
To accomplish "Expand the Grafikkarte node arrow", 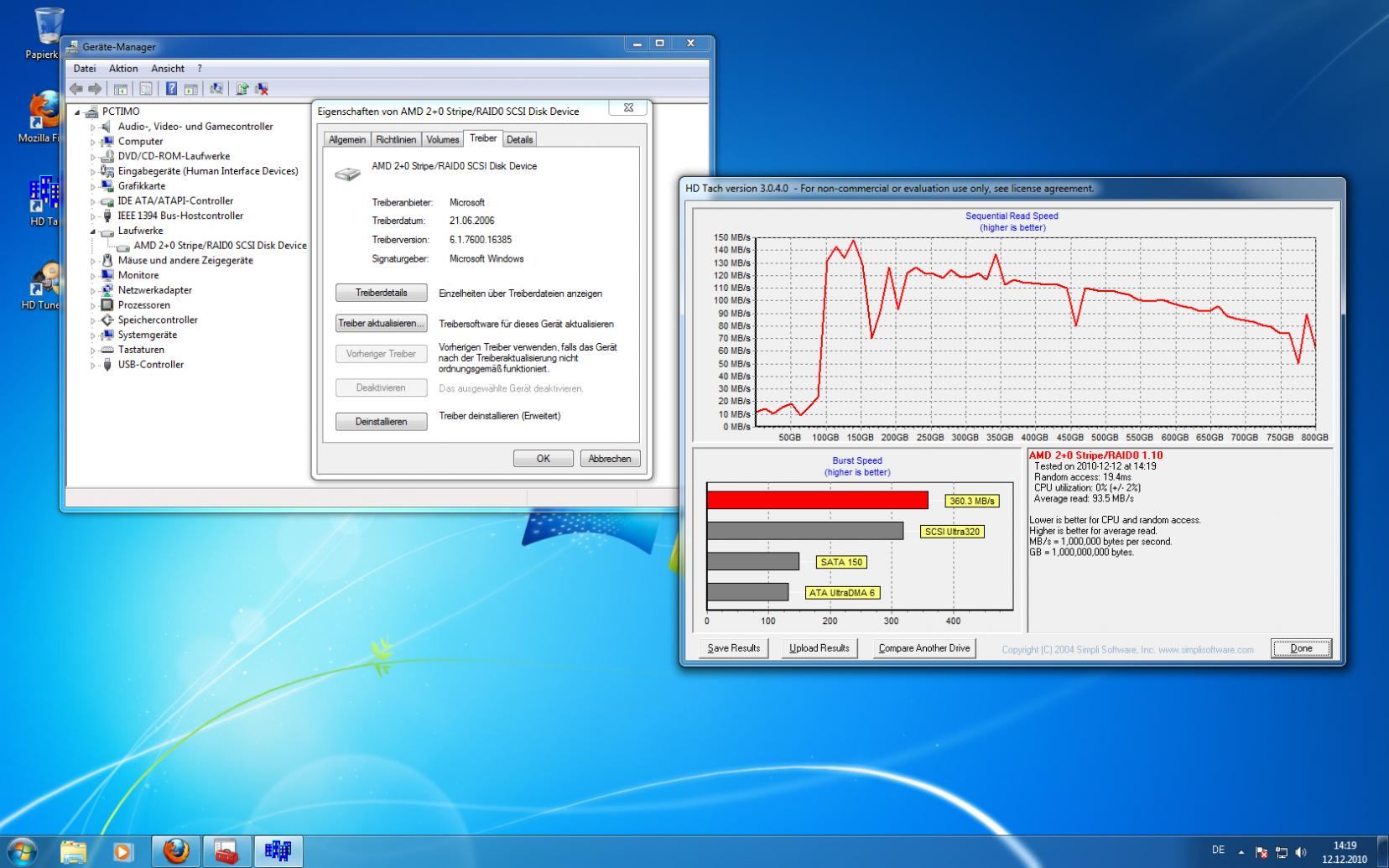I will (x=93, y=186).
